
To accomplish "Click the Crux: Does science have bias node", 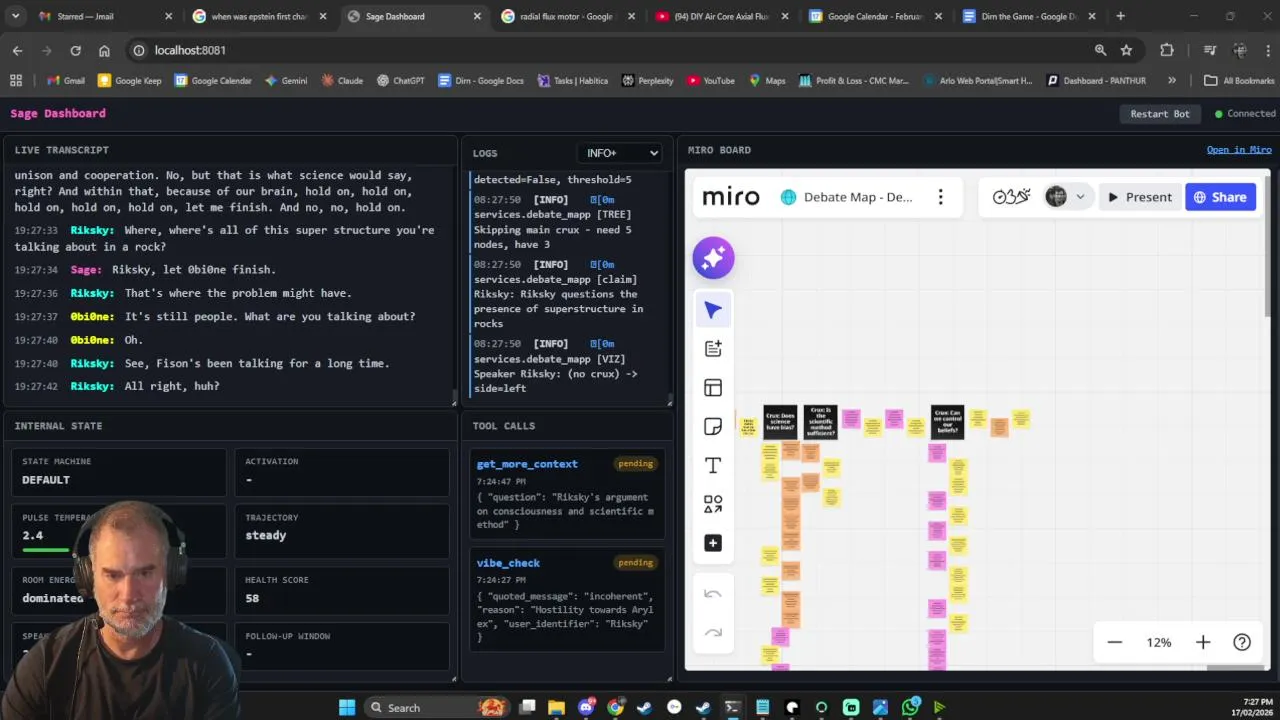I will pyautogui.click(x=780, y=422).
